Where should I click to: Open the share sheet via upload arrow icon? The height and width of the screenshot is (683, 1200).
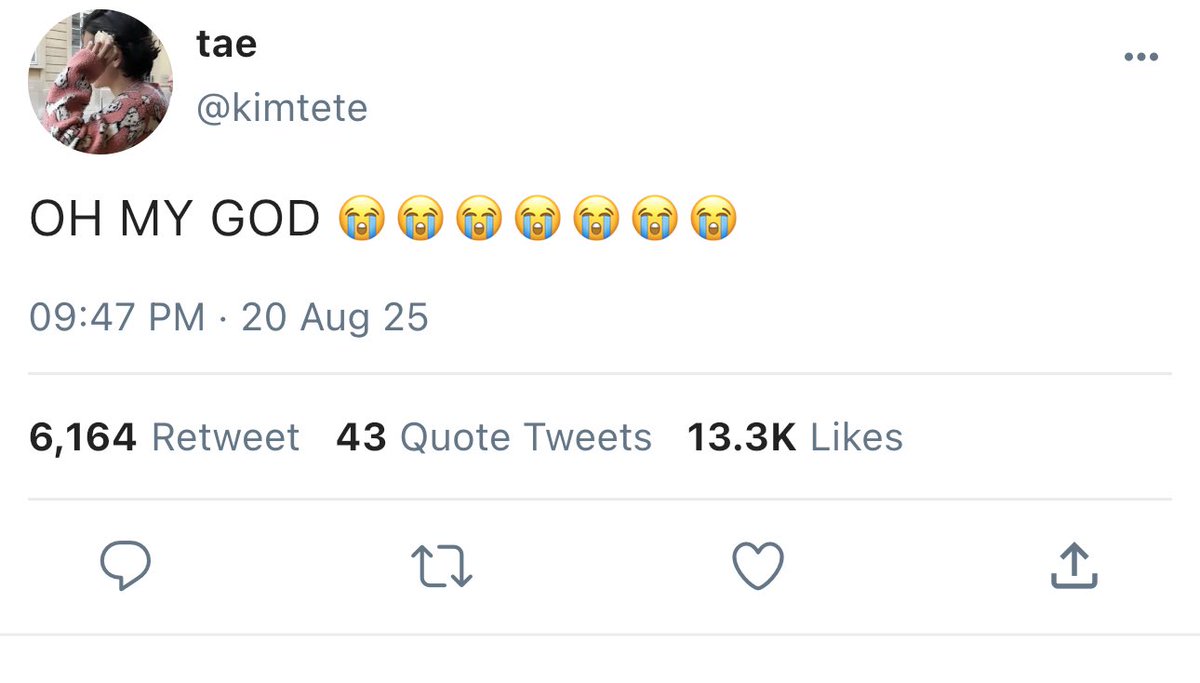1074,565
